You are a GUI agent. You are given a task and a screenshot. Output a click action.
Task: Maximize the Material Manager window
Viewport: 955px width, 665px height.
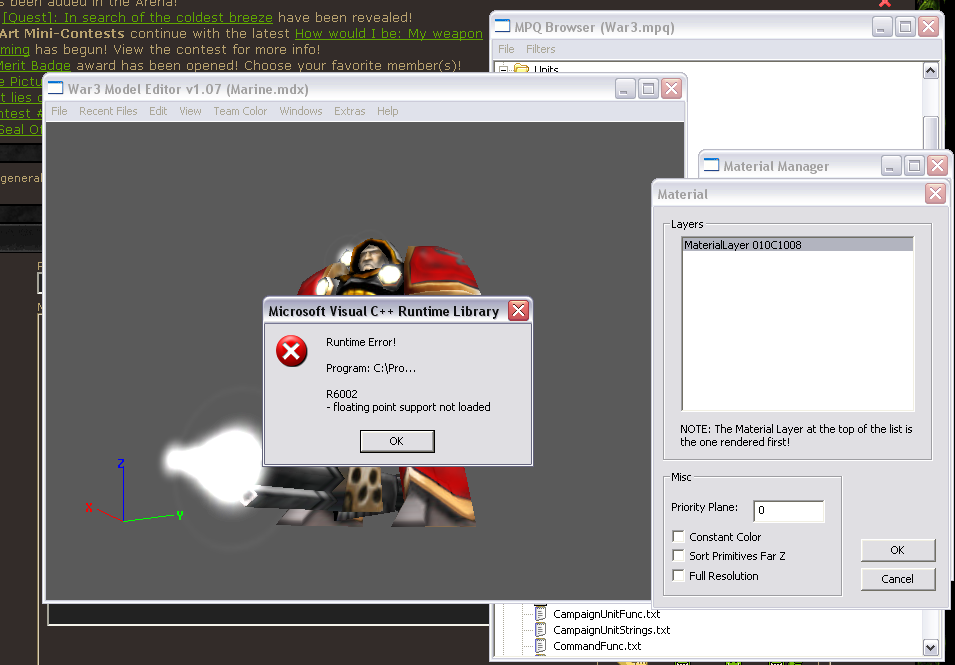(914, 165)
